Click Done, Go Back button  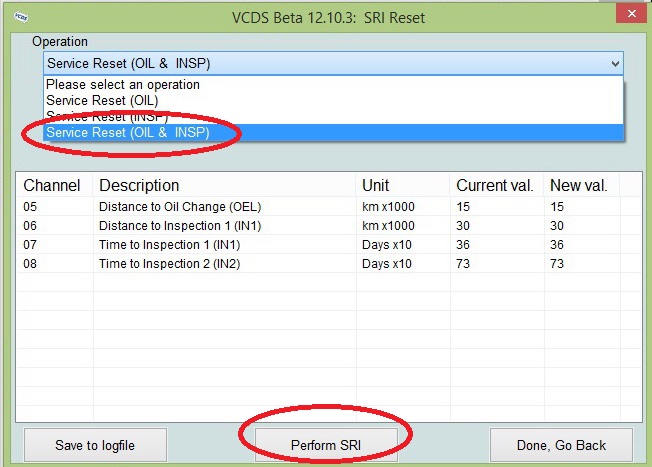(561, 445)
